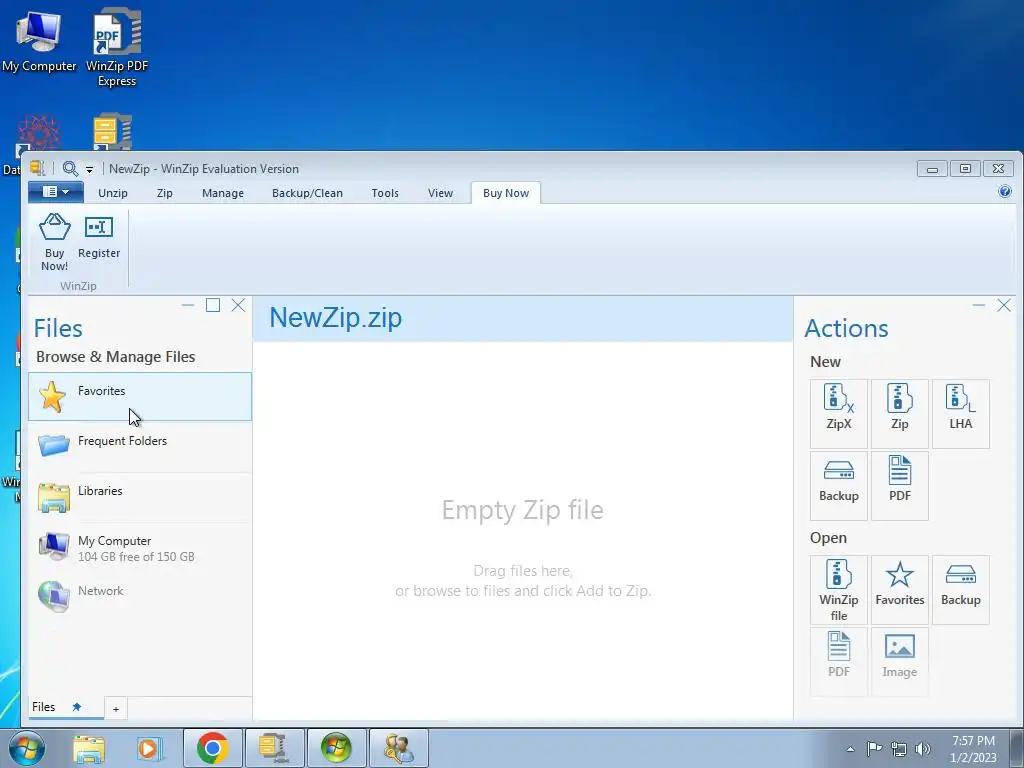Open Windows Media Player from taskbar
This screenshot has height=768, width=1024.
(x=148, y=748)
